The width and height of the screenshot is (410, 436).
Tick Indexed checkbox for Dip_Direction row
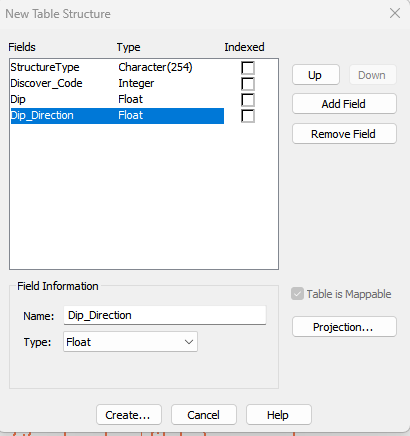point(248,116)
